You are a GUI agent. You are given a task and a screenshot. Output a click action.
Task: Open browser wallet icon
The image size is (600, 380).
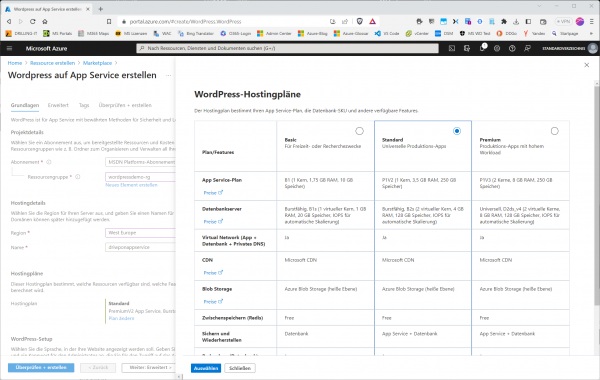point(543,21)
